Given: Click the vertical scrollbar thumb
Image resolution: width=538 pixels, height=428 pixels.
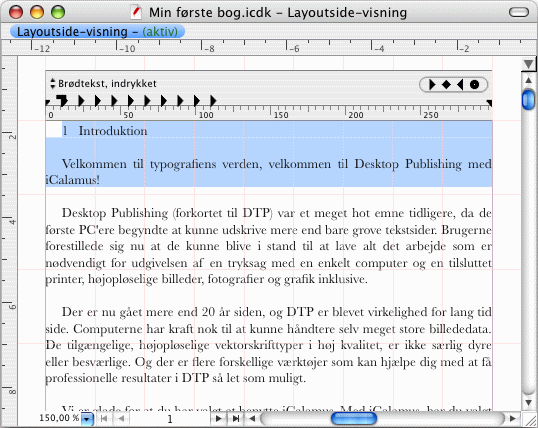Looking at the screenshot, I should 529,100.
